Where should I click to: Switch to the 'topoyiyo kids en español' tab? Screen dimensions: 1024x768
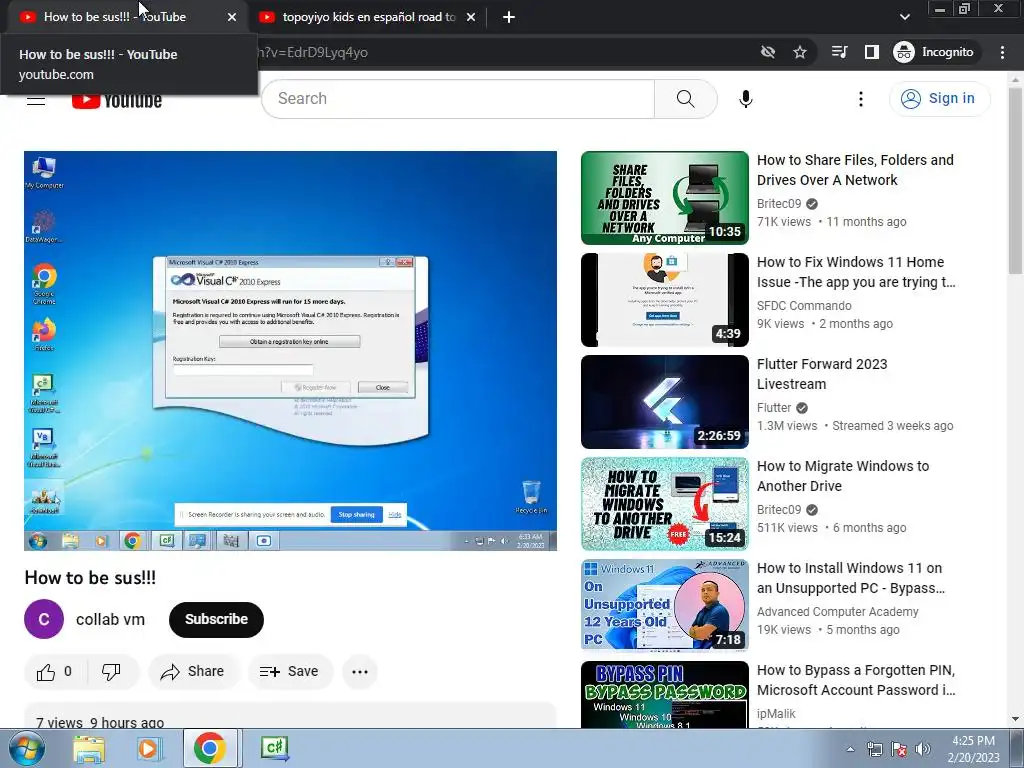pyautogui.click(x=369, y=17)
